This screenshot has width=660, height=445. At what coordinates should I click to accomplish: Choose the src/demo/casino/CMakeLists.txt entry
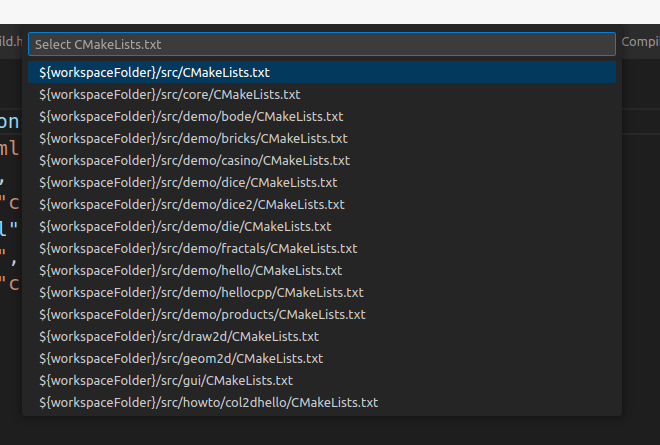(194, 161)
